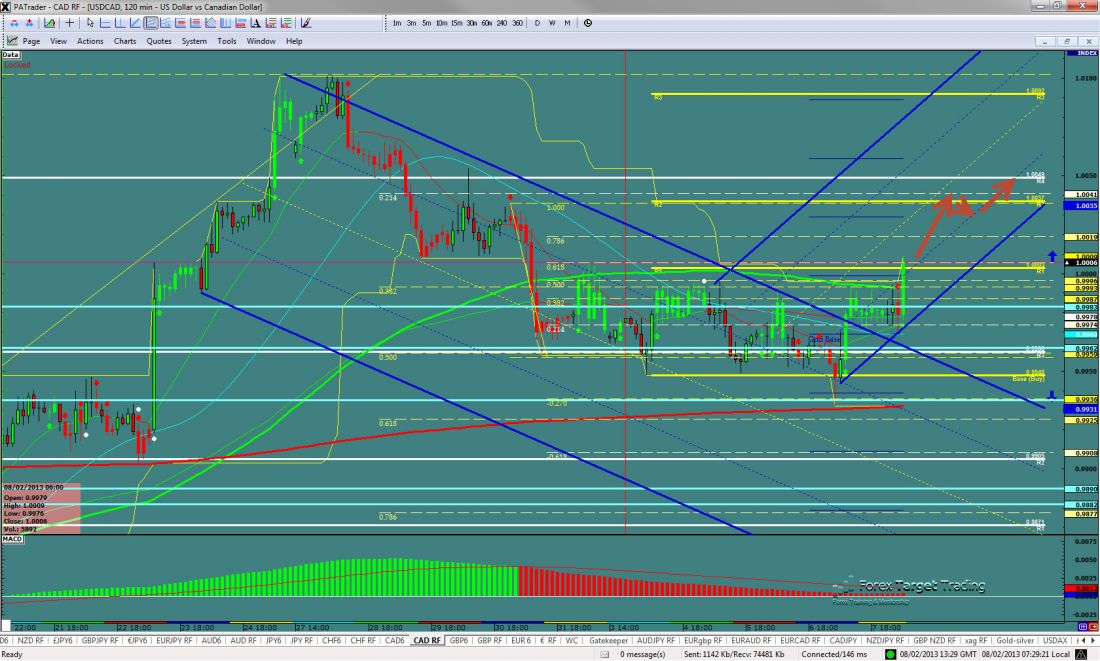Click the green connection status indicator
Viewport: 1100px width, 661px height.
889,654
